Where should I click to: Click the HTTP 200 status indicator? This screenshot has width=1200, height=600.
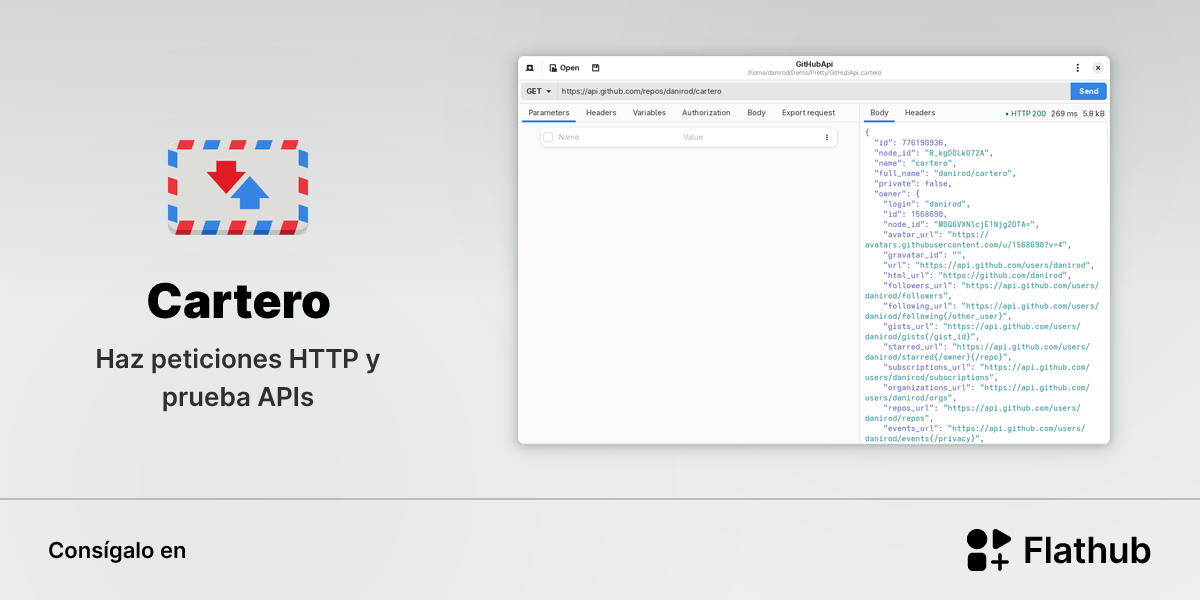point(1026,114)
